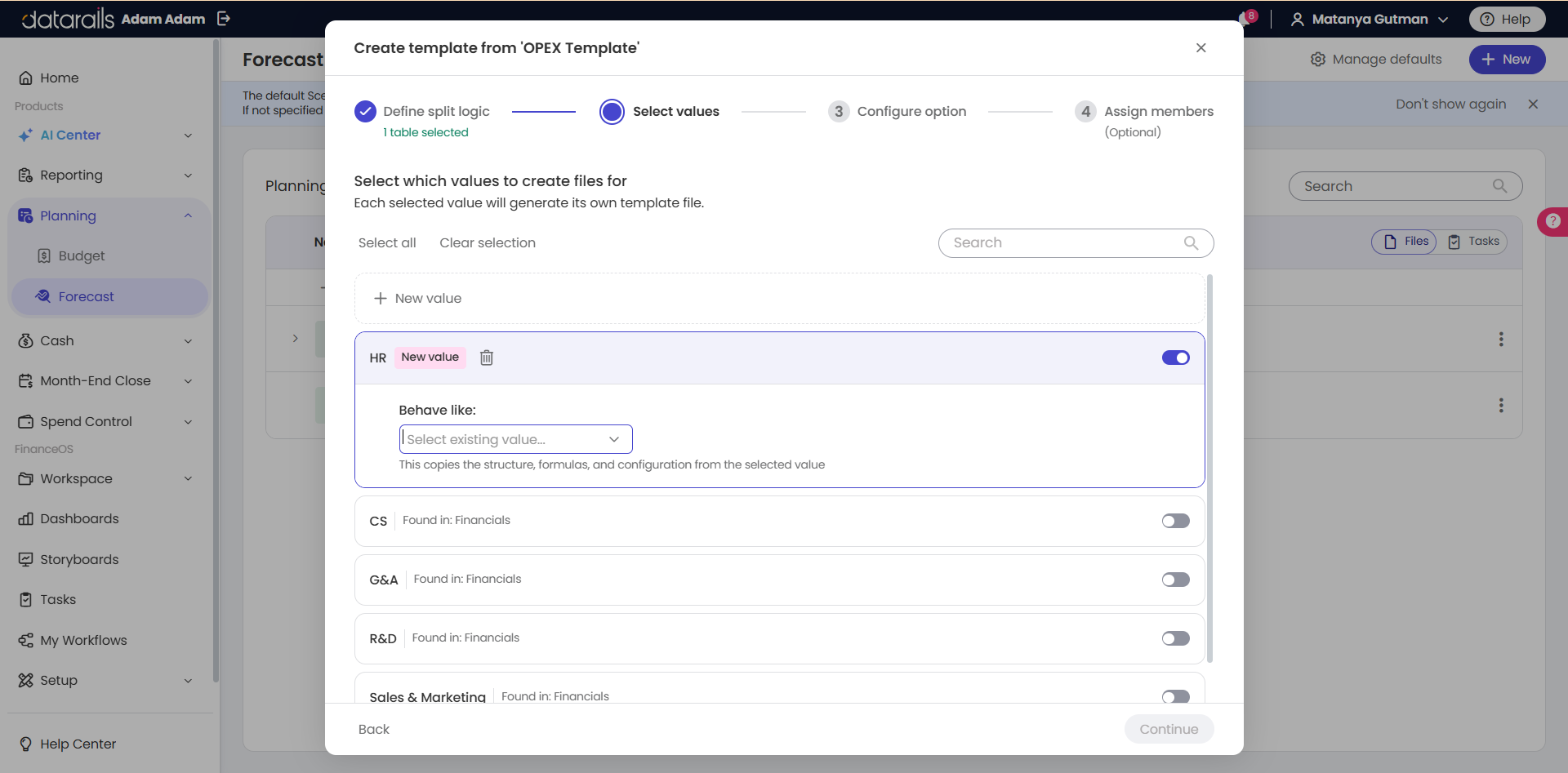The width and height of the screenshot is (1568, 773).
Task: Click the AI Center sparkle icon
Action: point(26,135)
